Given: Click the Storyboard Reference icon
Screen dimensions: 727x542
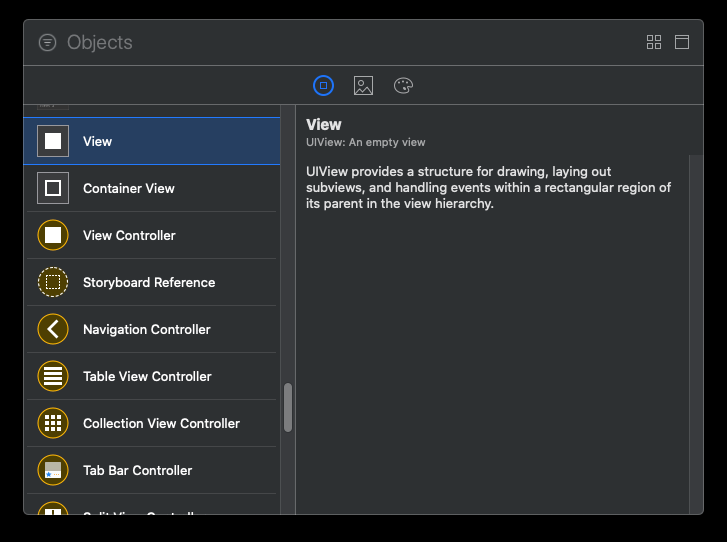Looking at the screenshot, I should coord(53,282).
